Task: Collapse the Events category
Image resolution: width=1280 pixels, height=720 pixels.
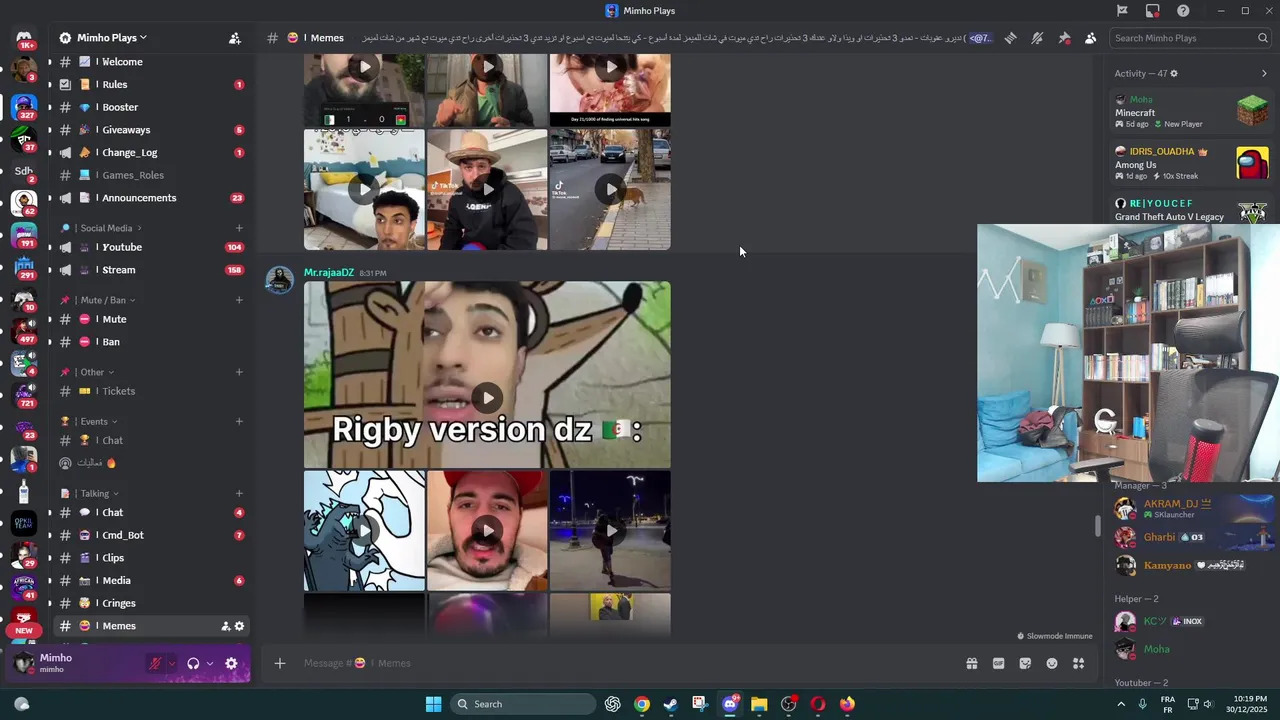Action: click(x=90, y=421)
